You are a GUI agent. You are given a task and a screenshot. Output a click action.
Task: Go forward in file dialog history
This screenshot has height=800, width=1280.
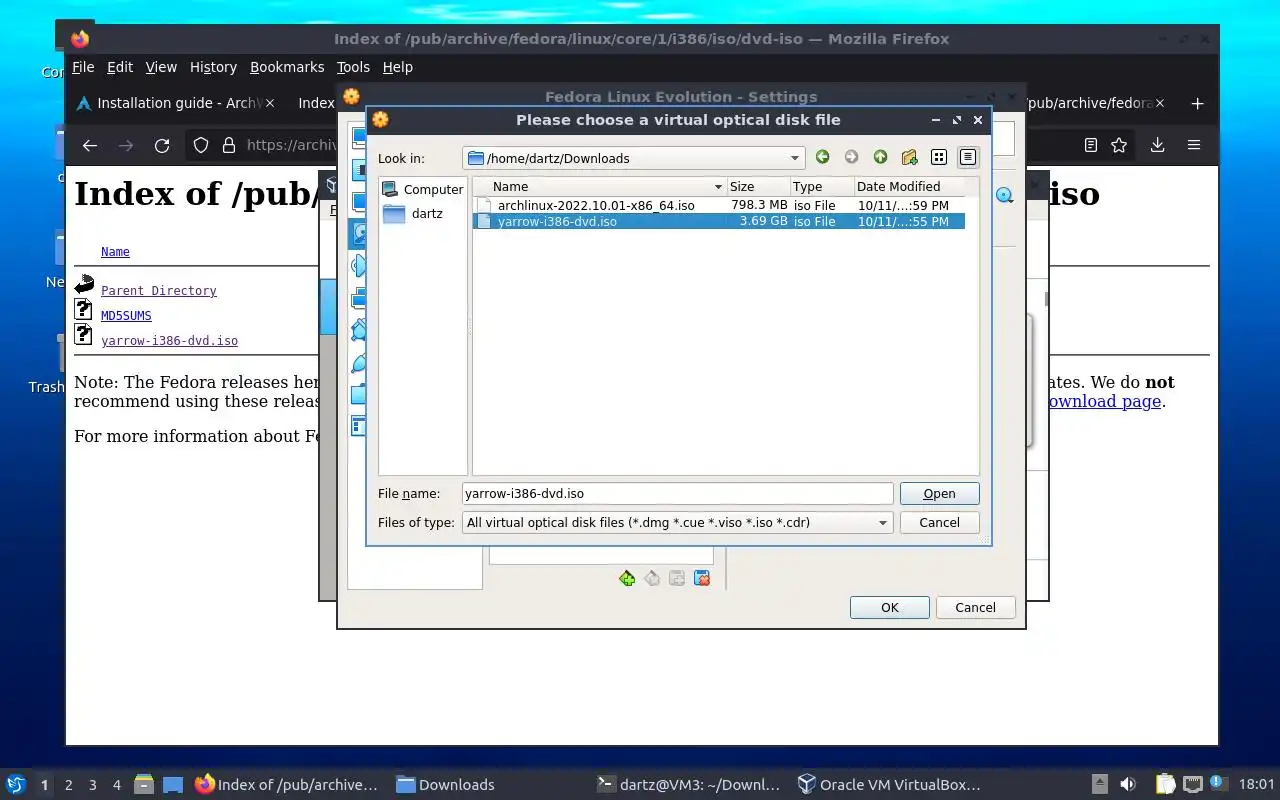851,157
